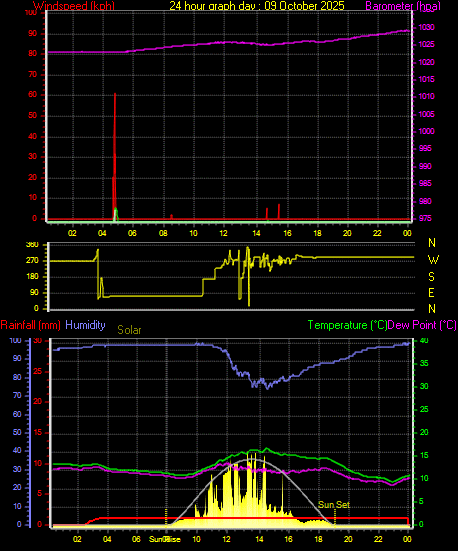The height and width of the screenshot is (551, 458).
Task: Click the dotted sunrise marker line near 08:00
Action: click(166, 517)
